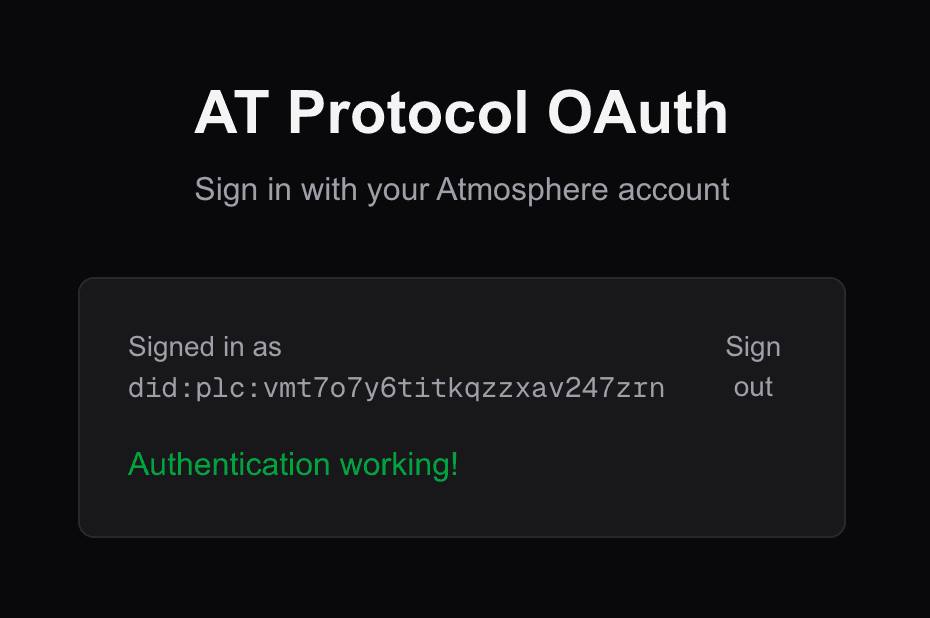
Task: Select the Sign in subtitle text
Action: [x=461, y=189]
